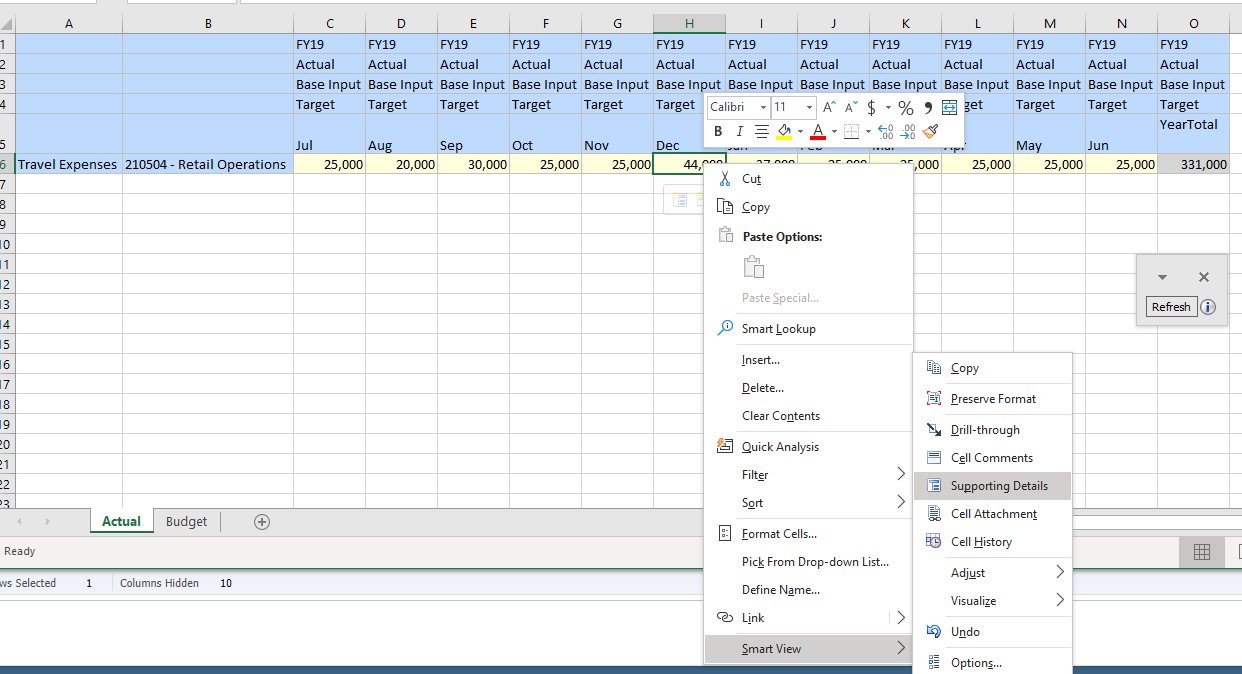Apply yellow fill color

click(x=784, y=131)
